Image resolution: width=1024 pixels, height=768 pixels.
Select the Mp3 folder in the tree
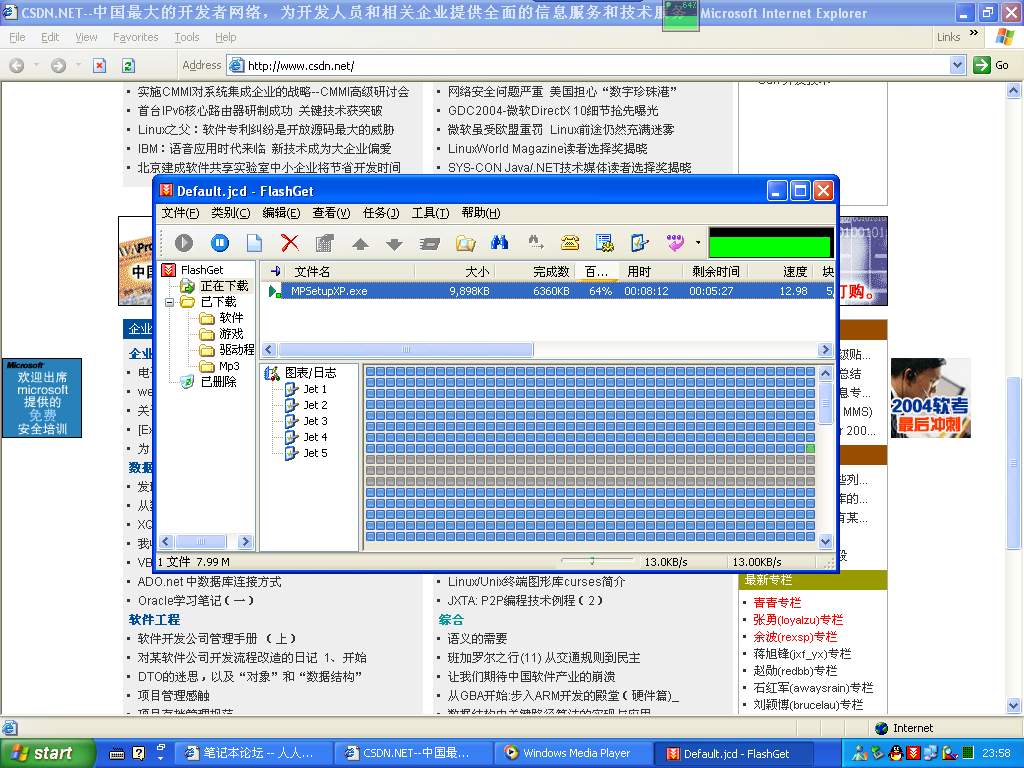[x=229, y=366]
